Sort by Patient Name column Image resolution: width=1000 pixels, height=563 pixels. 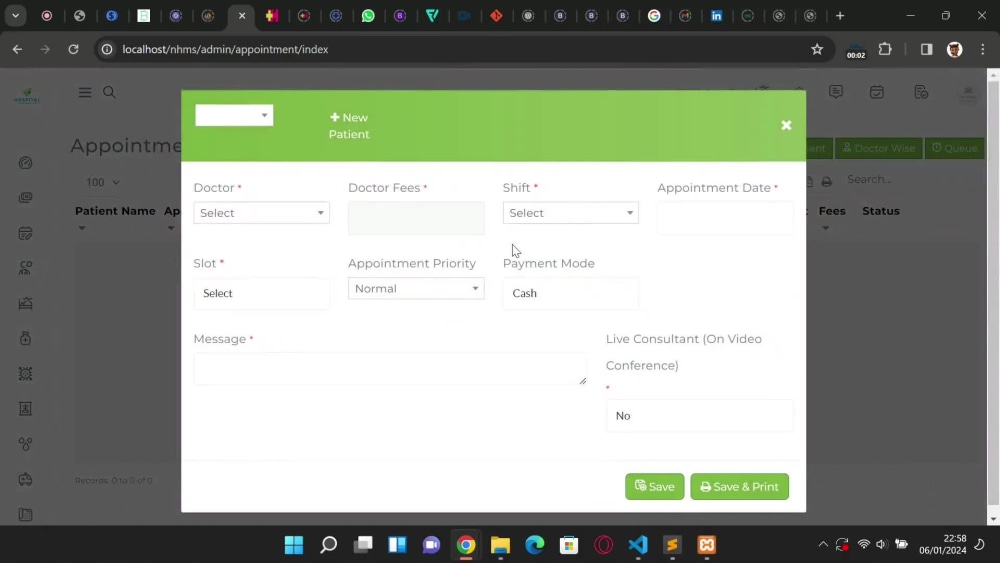(115, 211)
